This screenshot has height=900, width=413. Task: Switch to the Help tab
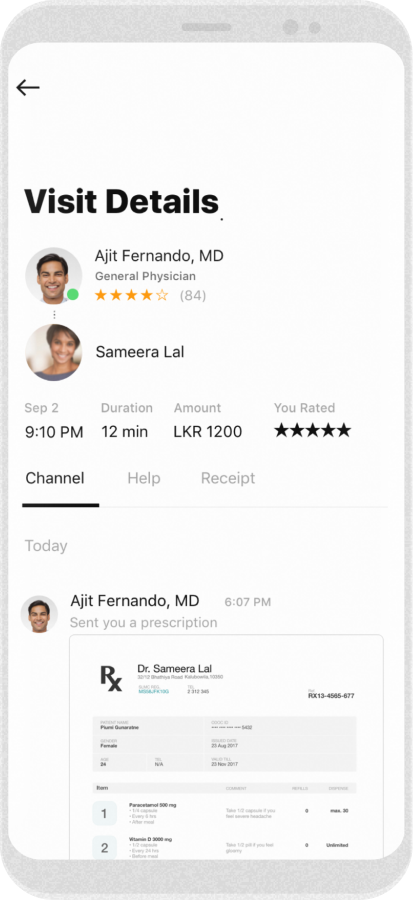click(x=144, y=478)
